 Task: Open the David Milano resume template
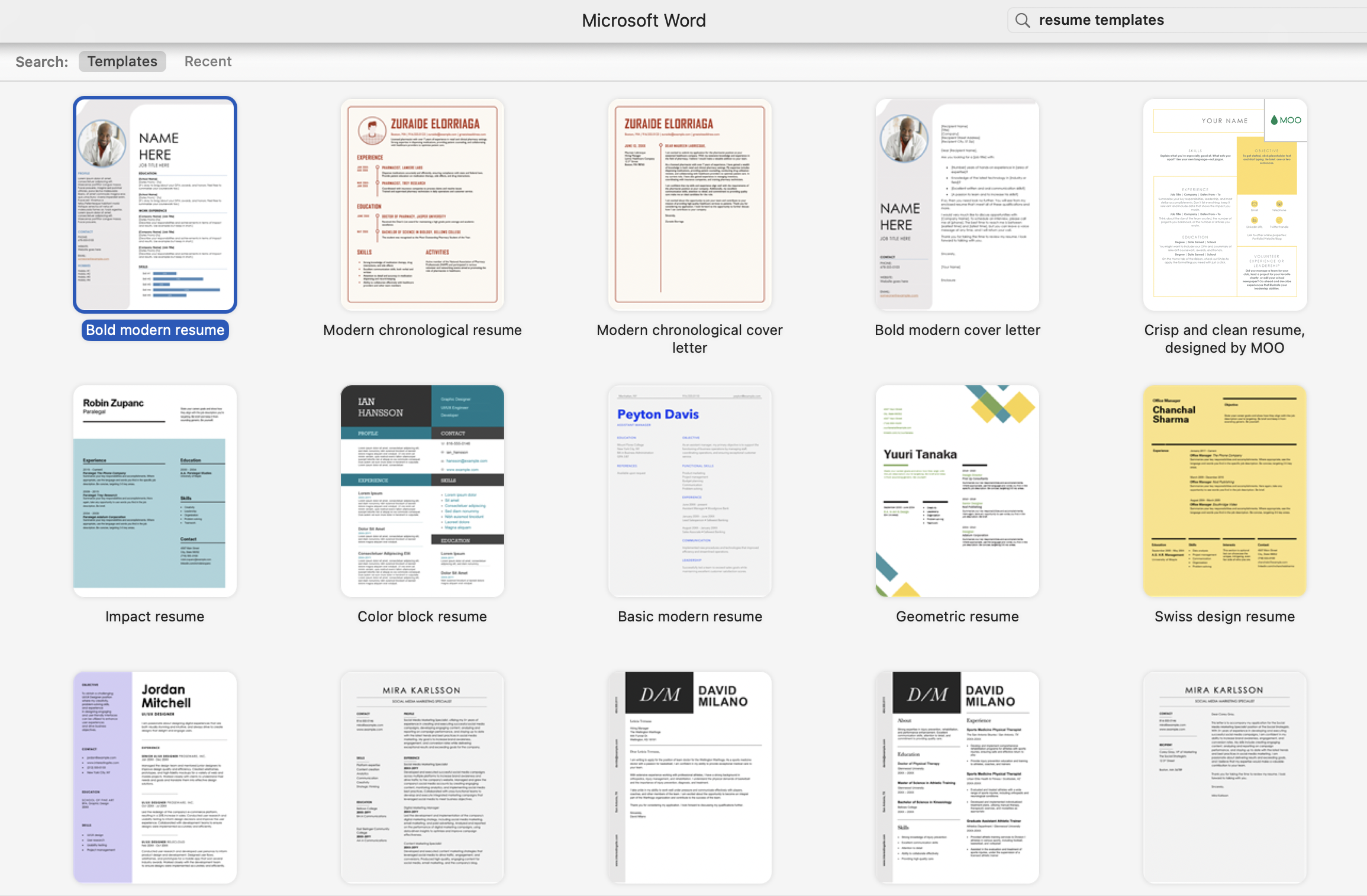(x=957, y=777)
